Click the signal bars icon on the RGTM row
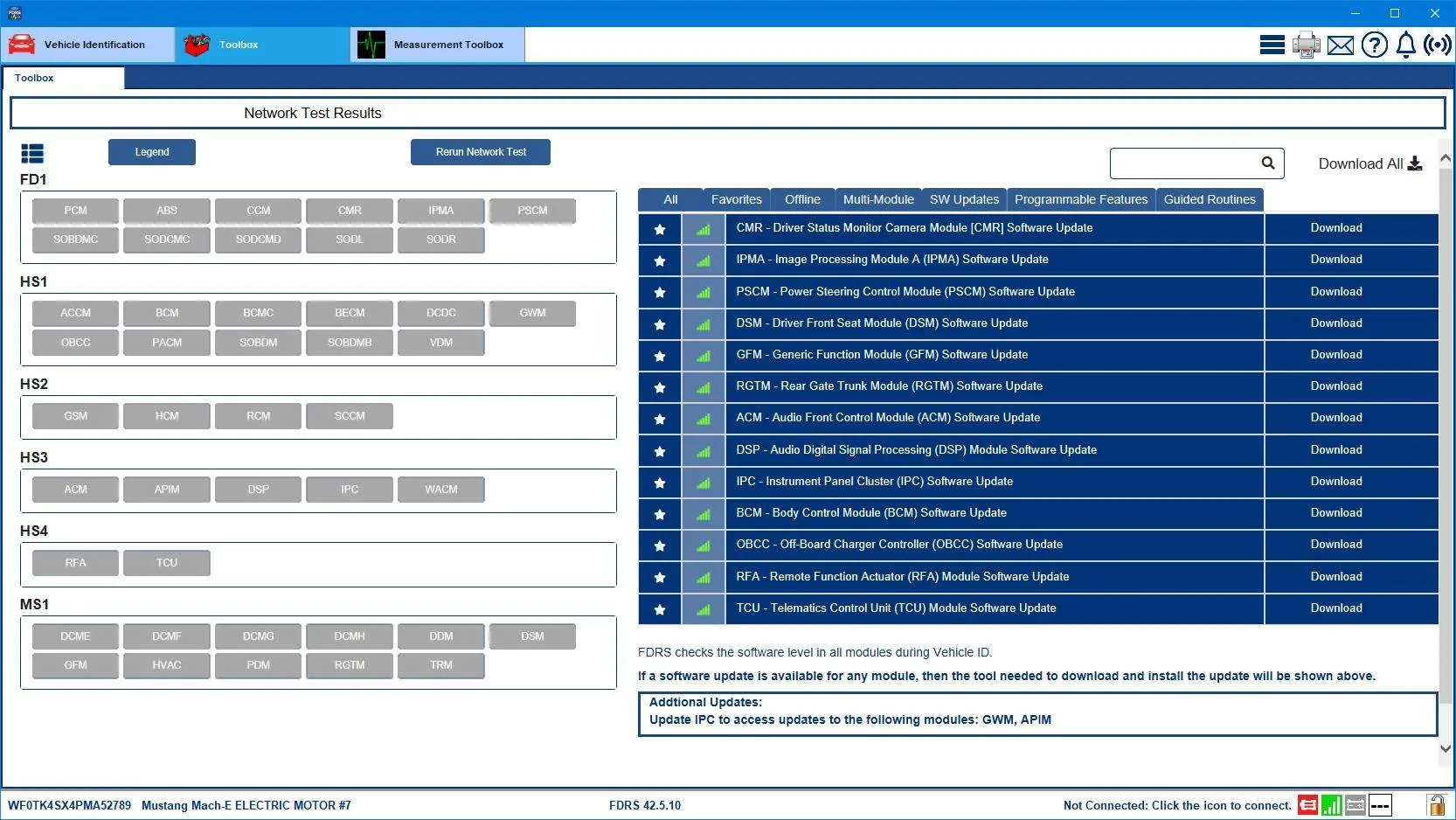Image resolution: width=1456 pixels, height=820 pixels. [x=704, y=387]
